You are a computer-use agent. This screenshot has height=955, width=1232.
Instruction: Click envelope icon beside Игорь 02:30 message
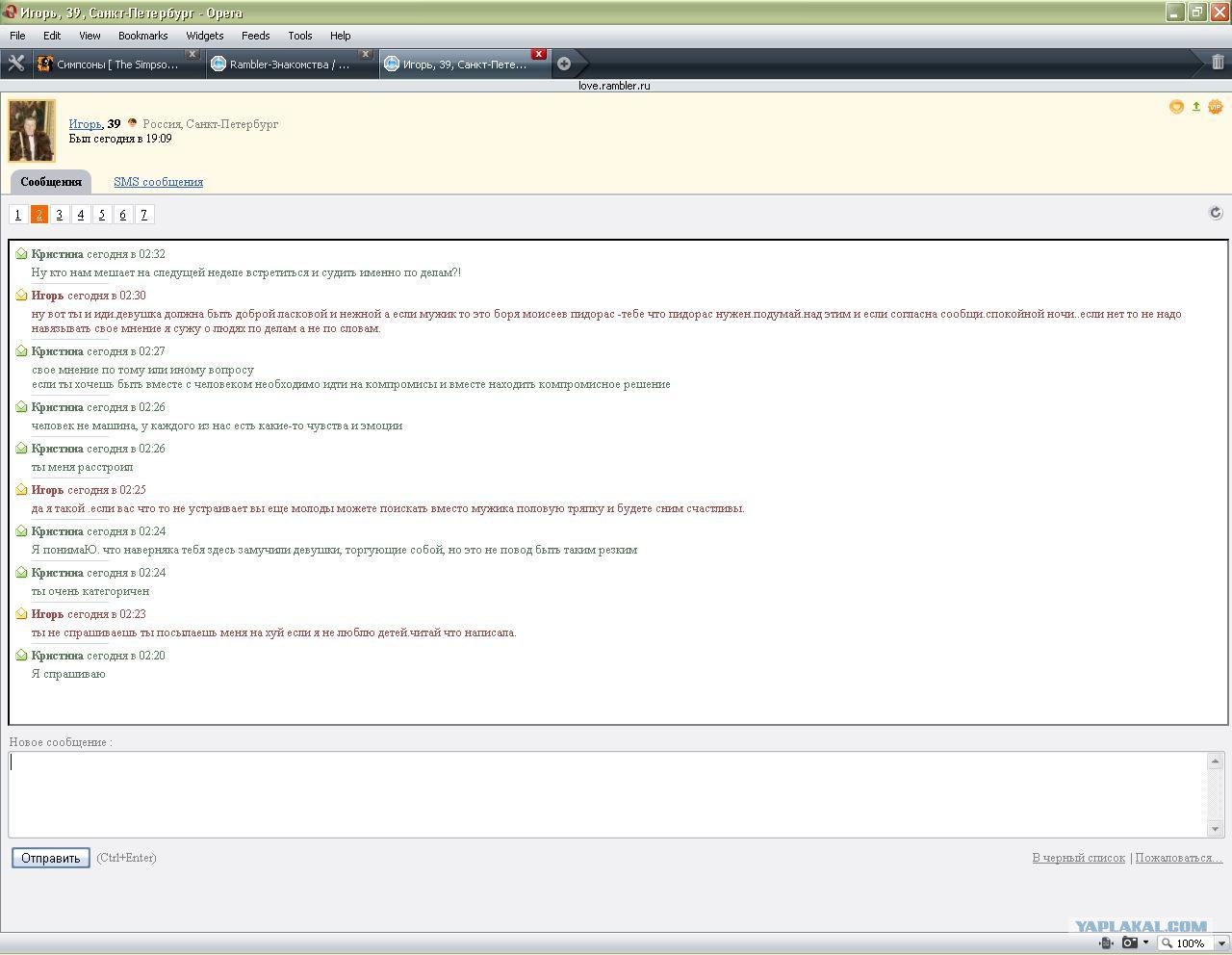coord(21,296)
